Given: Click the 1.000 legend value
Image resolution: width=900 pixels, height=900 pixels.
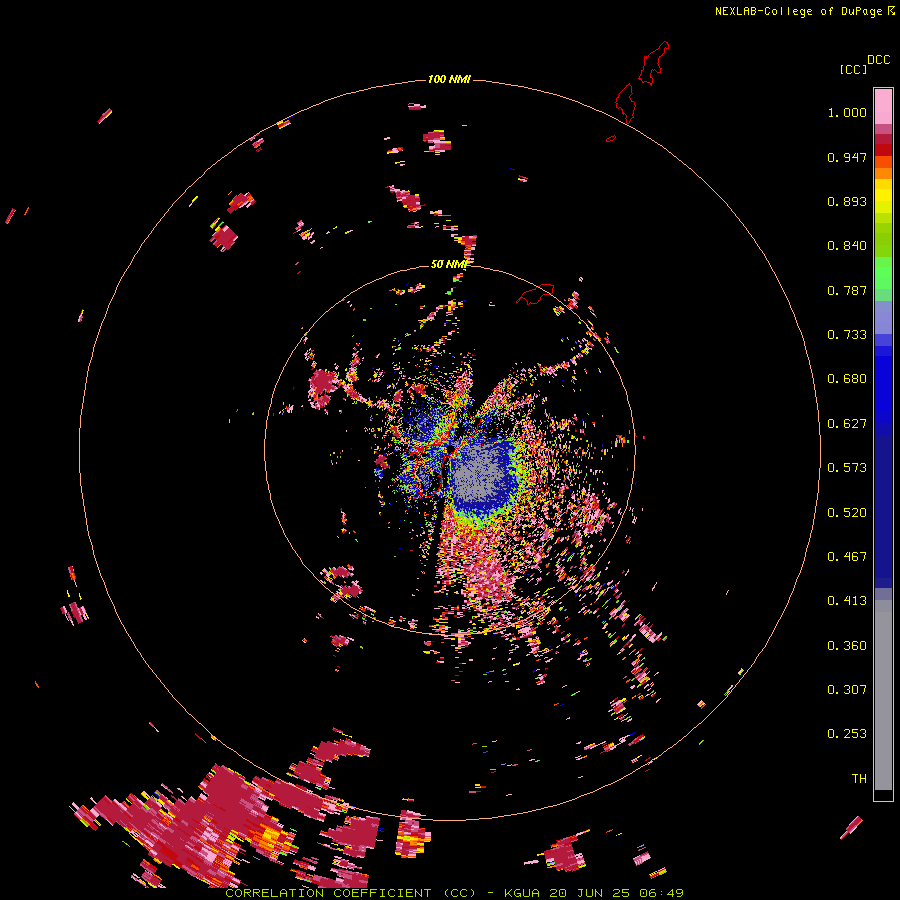Looking at the screenshot, I should (x=847, y=112).
